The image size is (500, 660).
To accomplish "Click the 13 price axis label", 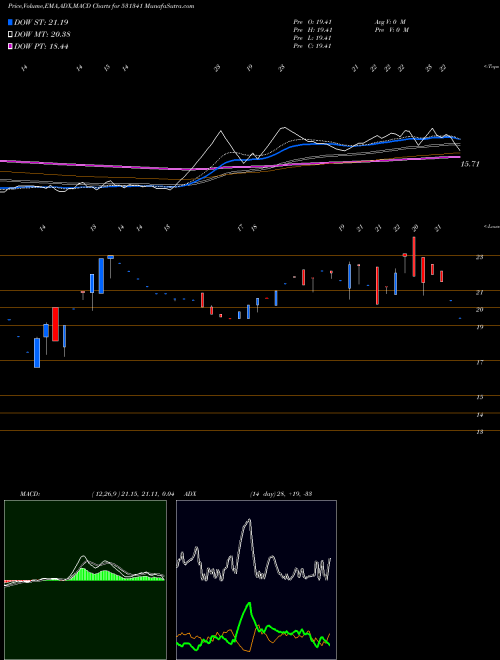I will tap(479, 432).
